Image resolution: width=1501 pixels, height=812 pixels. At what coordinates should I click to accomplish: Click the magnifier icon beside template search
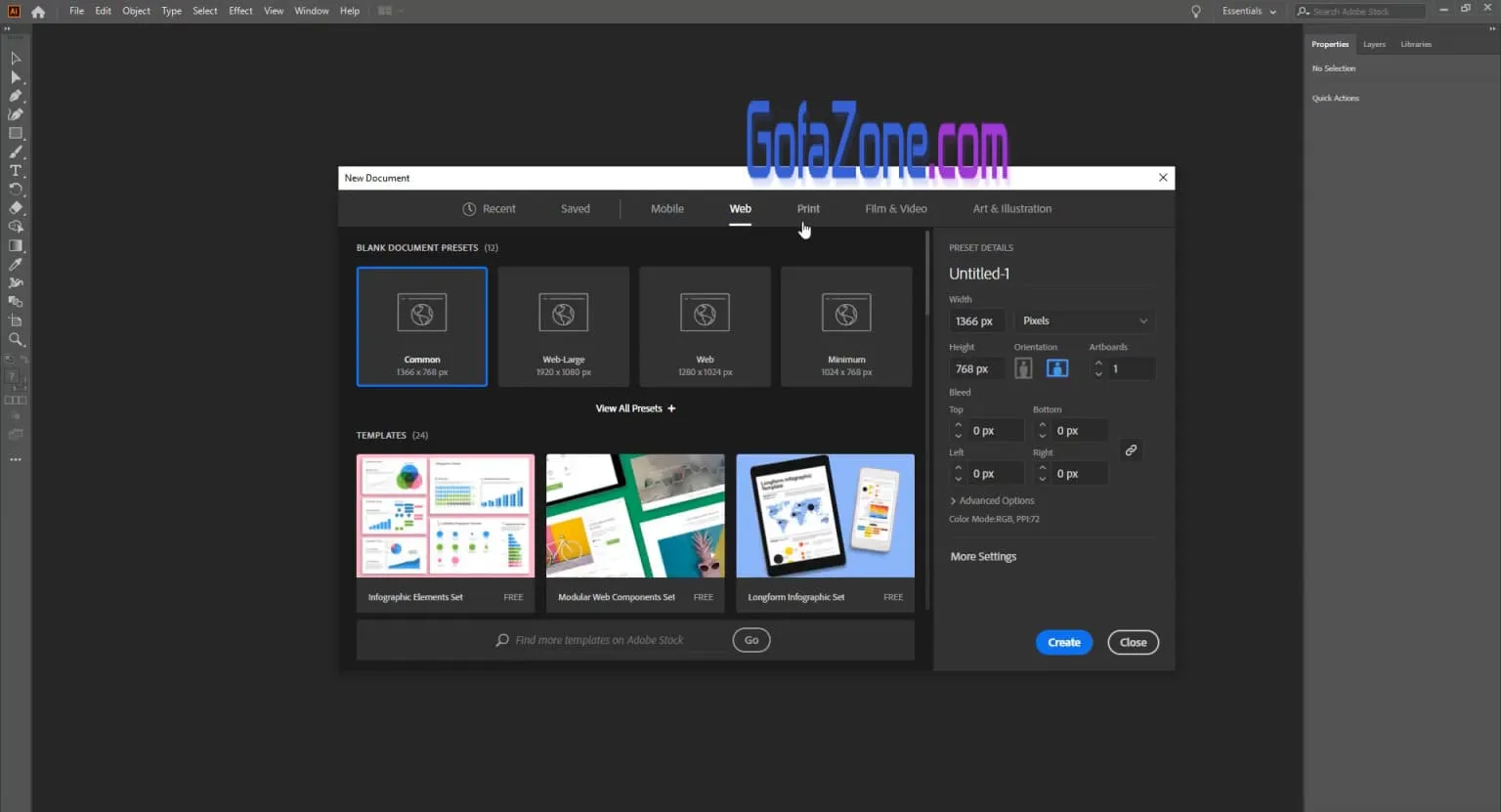[x=502, y=640]
